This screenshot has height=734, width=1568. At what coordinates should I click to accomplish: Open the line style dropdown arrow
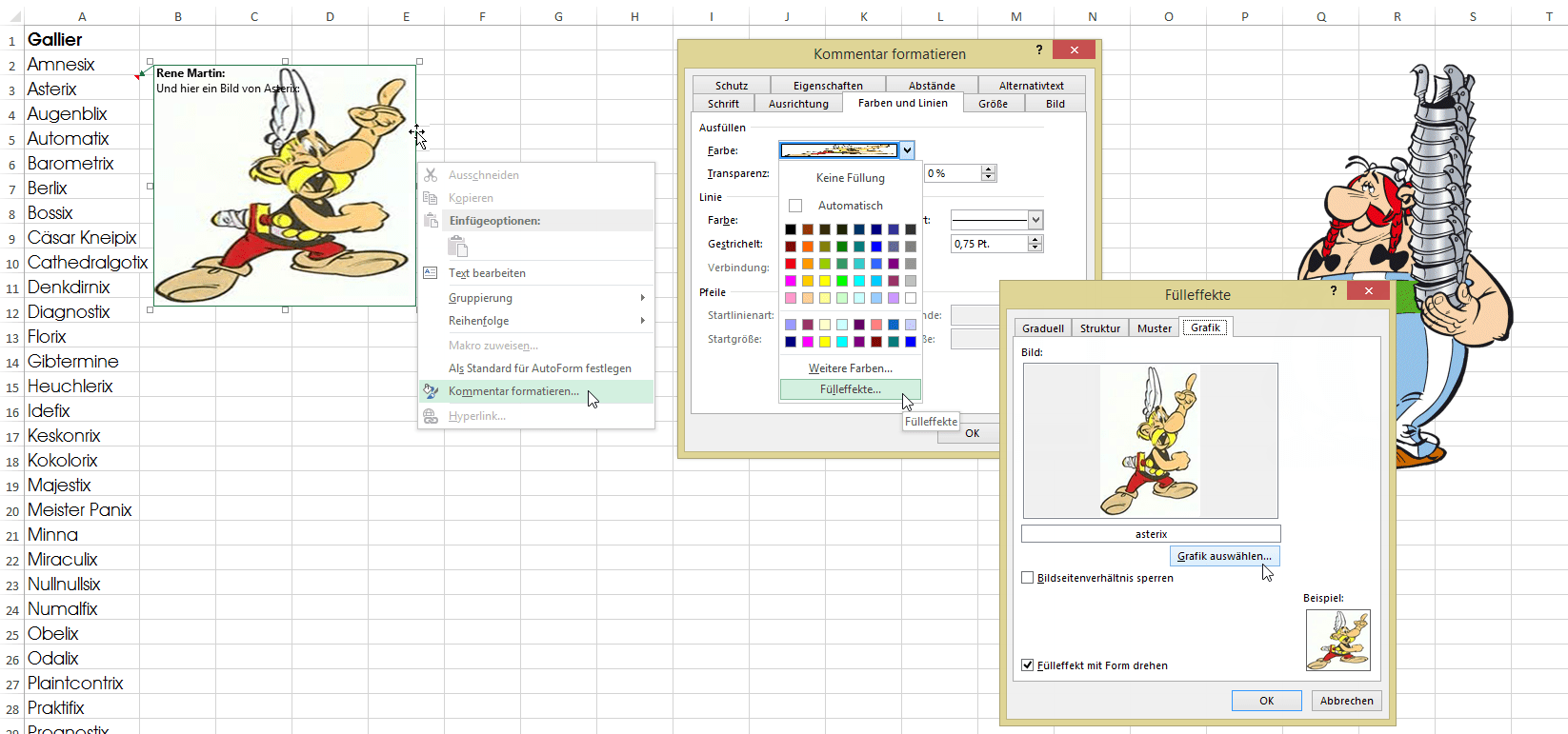click(1035, 220)
